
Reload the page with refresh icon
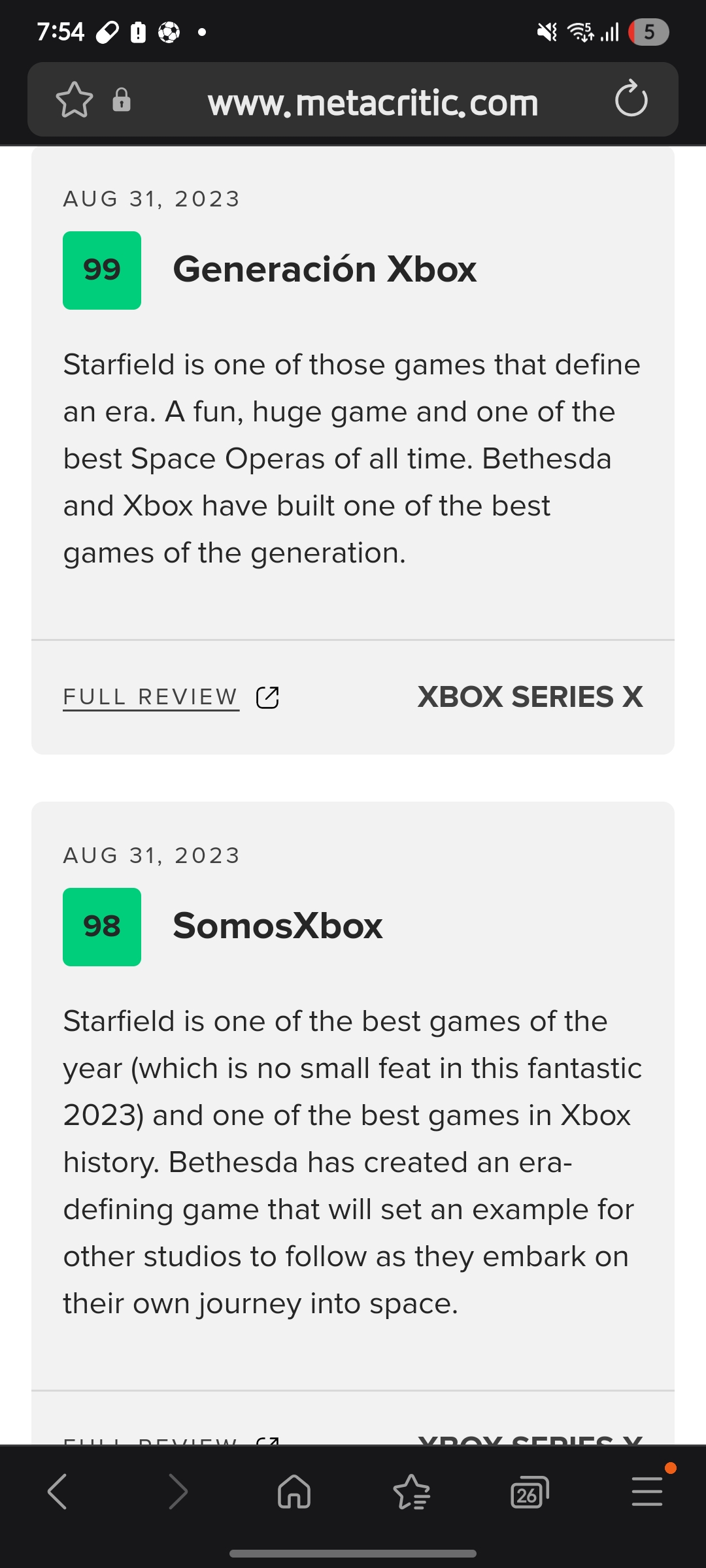631,99
